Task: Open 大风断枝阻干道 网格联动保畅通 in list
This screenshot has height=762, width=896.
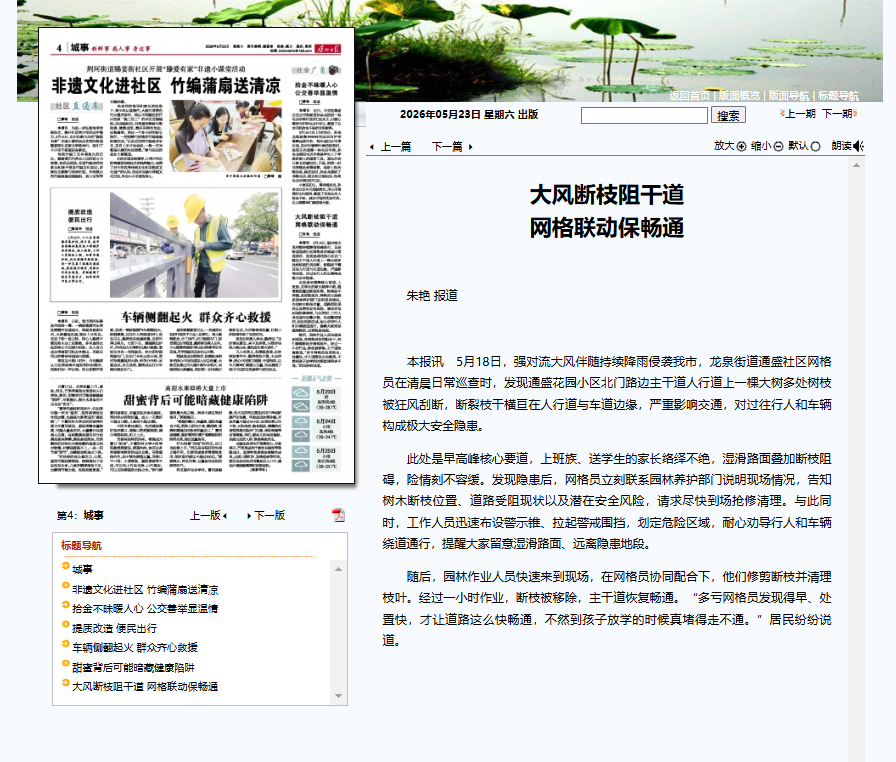Action: point(145,686)
